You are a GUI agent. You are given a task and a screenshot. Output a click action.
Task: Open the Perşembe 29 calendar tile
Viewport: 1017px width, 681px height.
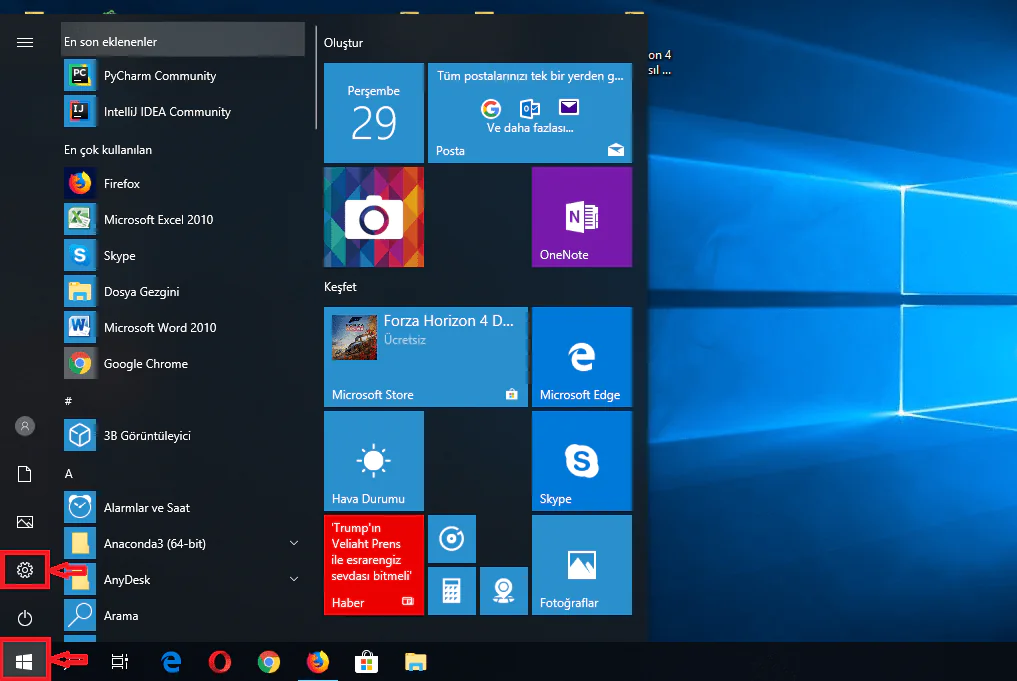tap(373, 112)
